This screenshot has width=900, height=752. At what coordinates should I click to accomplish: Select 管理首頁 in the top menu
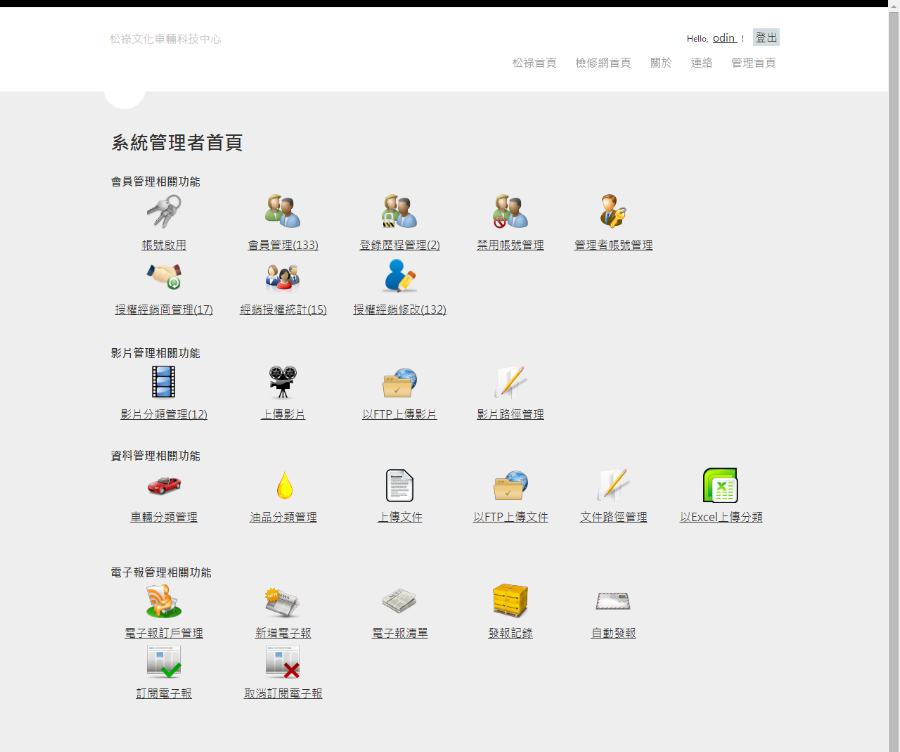(753, 63)
